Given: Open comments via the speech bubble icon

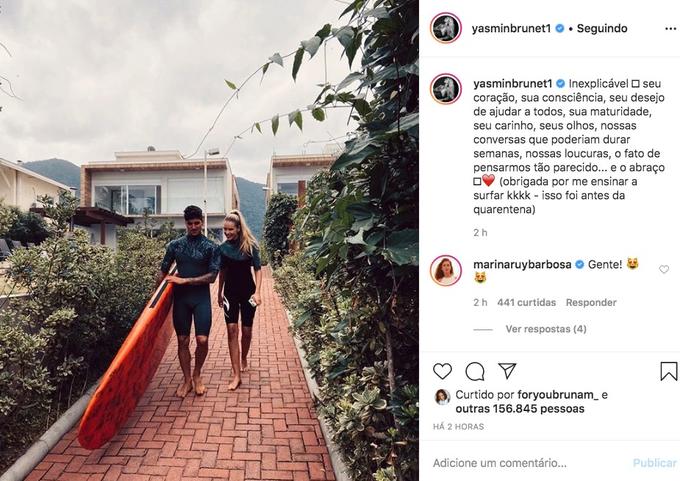Looking at the screenshot, I should 475,371.
